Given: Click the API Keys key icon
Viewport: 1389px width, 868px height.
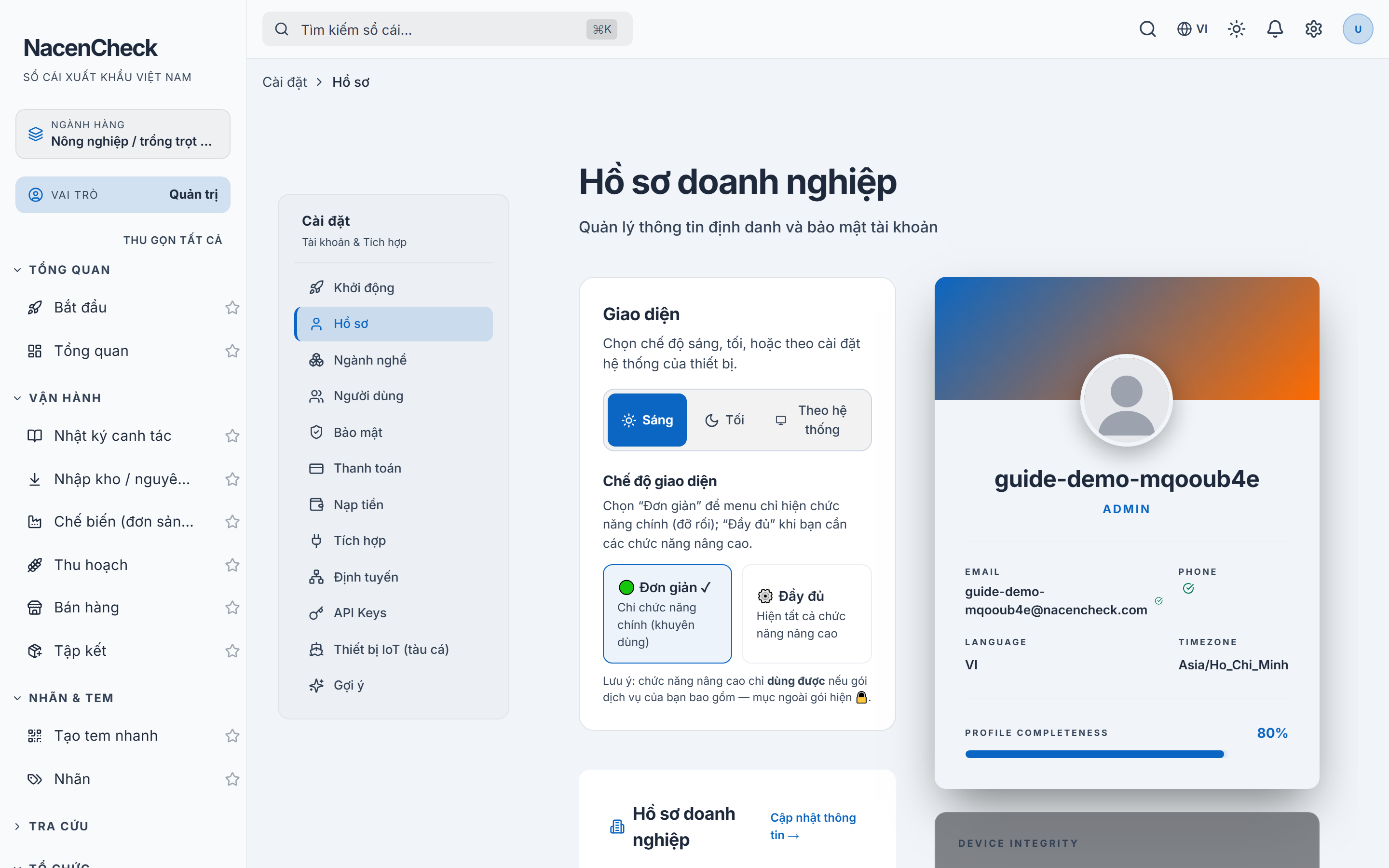Looking at the screenshot, I should [316, 613].
